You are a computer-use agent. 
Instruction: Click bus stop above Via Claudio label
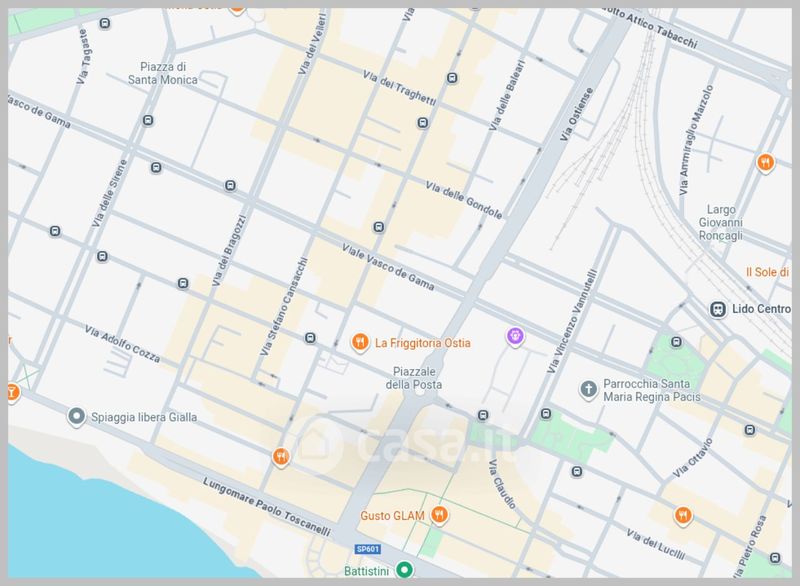coord(483,415)
